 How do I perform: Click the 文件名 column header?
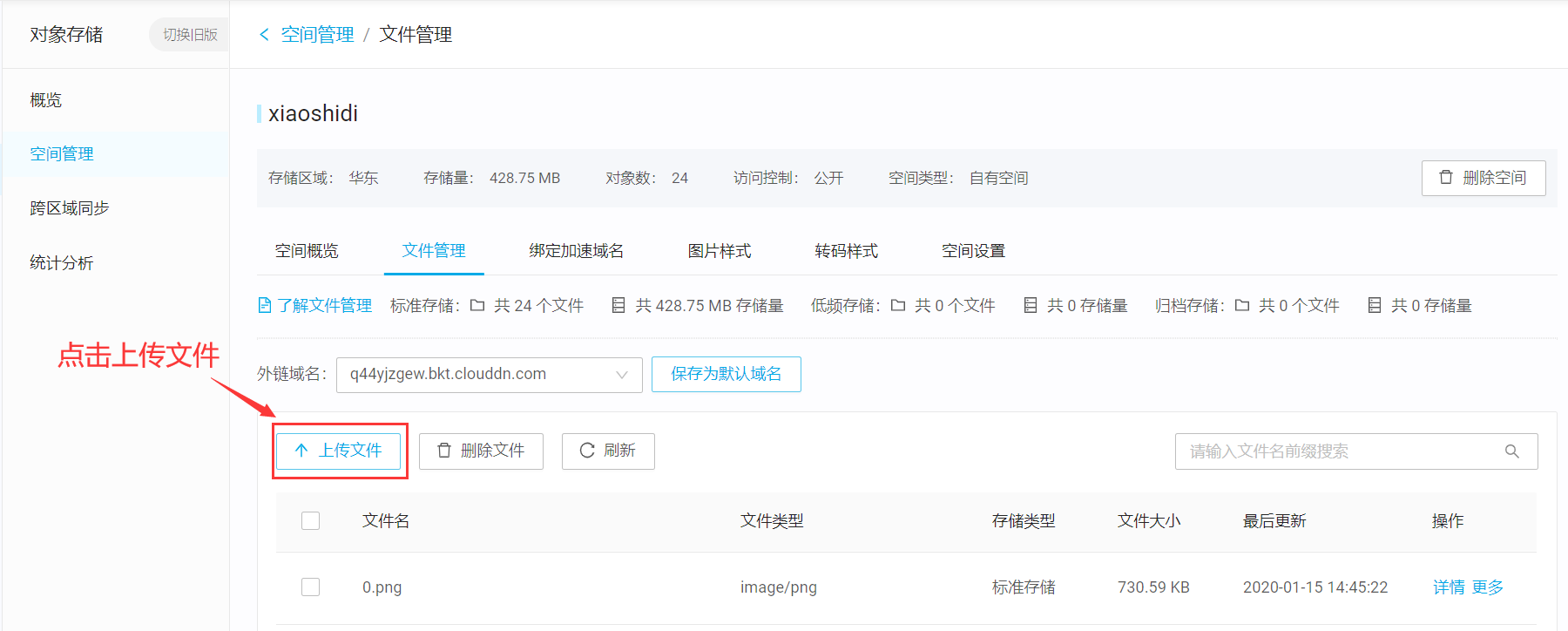pyautogui.click(x=386, y=521)
